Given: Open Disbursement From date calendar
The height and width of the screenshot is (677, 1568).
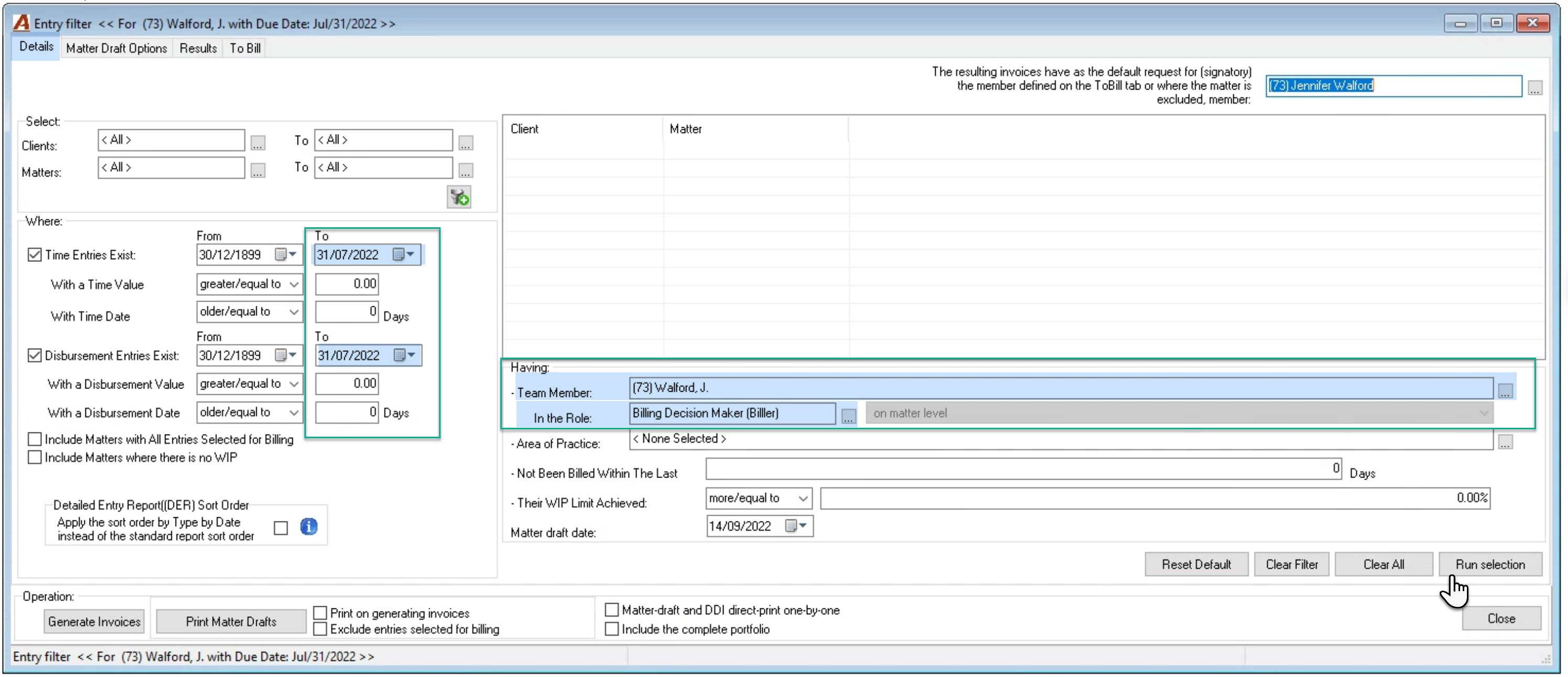Looking at the screenshot, I should (x=286, y=355).
